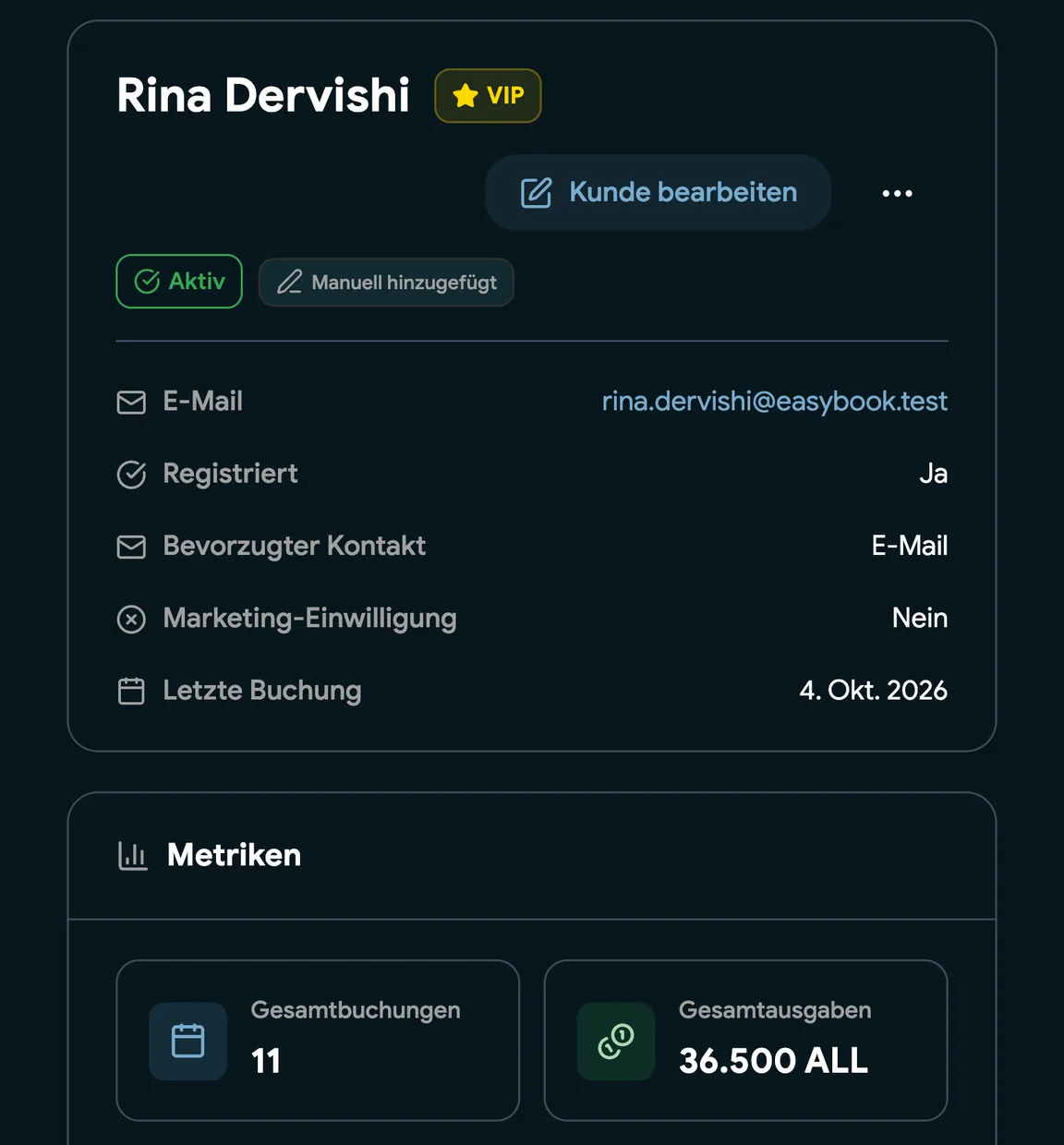Select the Gesamtbuchungen metric card
The width and height of the screenshot is (1064, 1145).
[x=318, y=1041]
